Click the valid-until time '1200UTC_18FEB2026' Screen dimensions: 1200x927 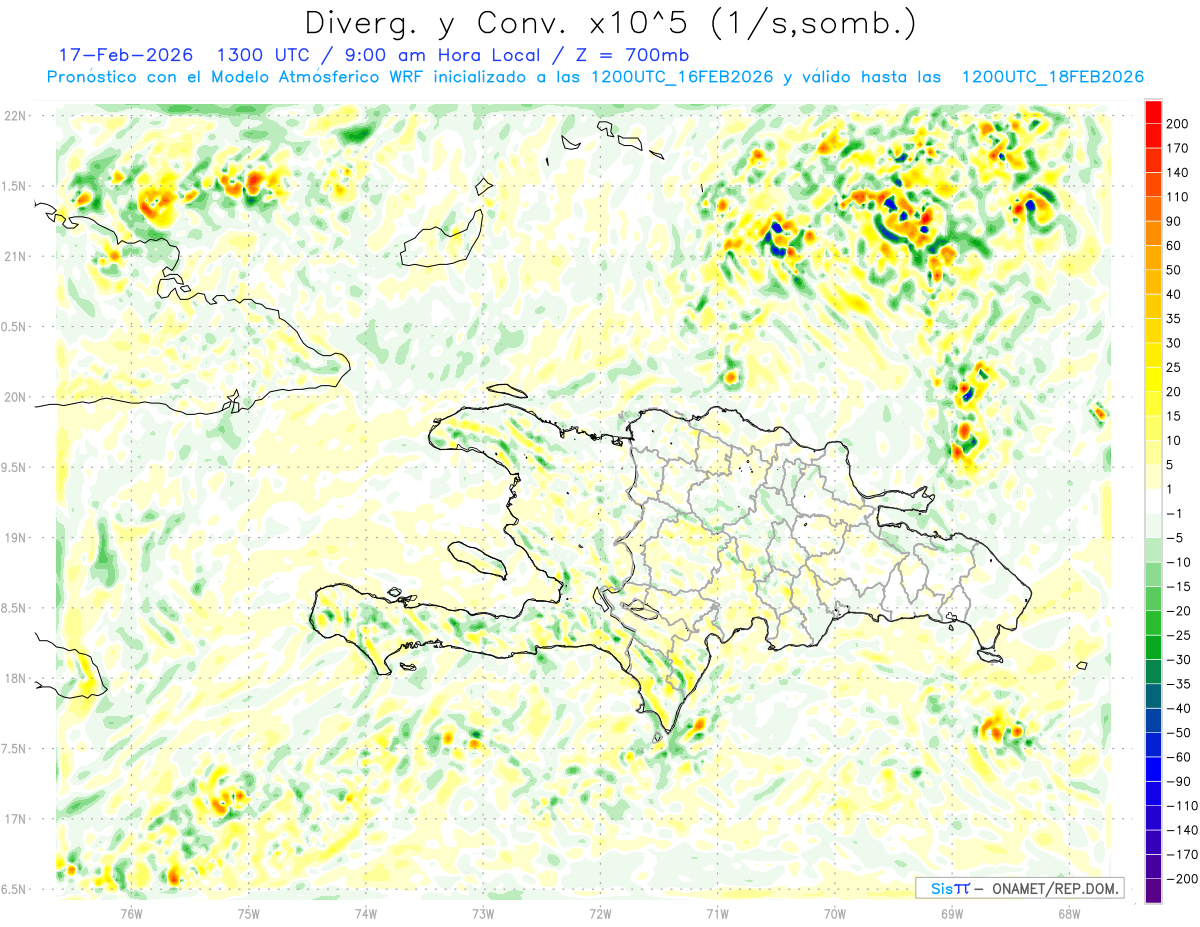pyautogui.click(x=1052, y=77)
